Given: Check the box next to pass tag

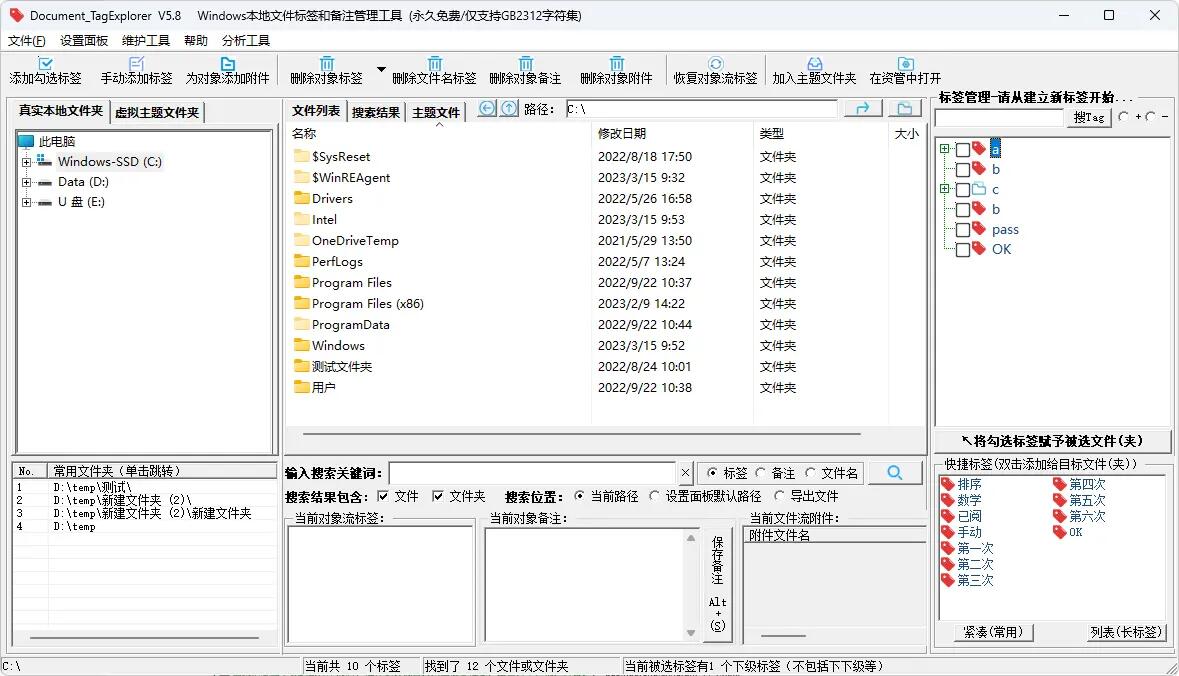Looking at the screenshot, I should tap(962, 230).
